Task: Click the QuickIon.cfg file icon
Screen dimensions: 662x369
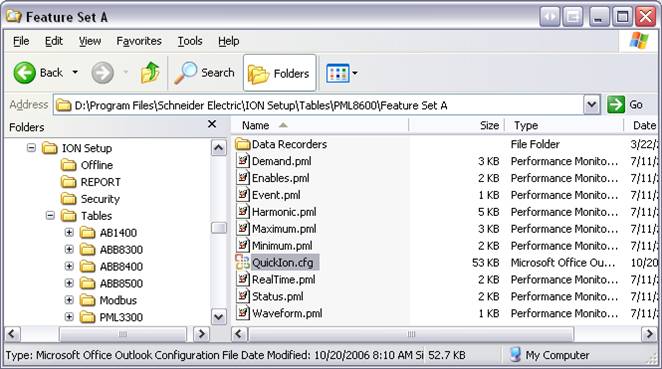Action: coord(243,262)
